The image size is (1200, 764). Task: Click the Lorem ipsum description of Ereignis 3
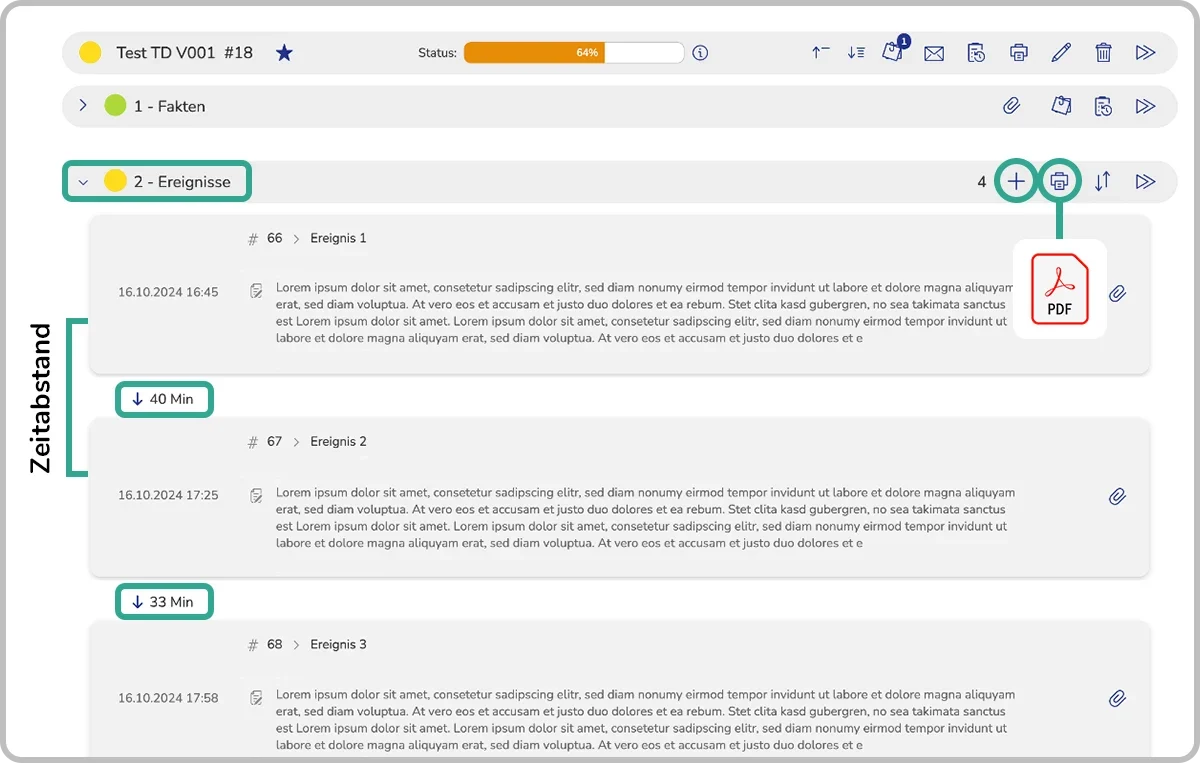[x=646, y=720]
